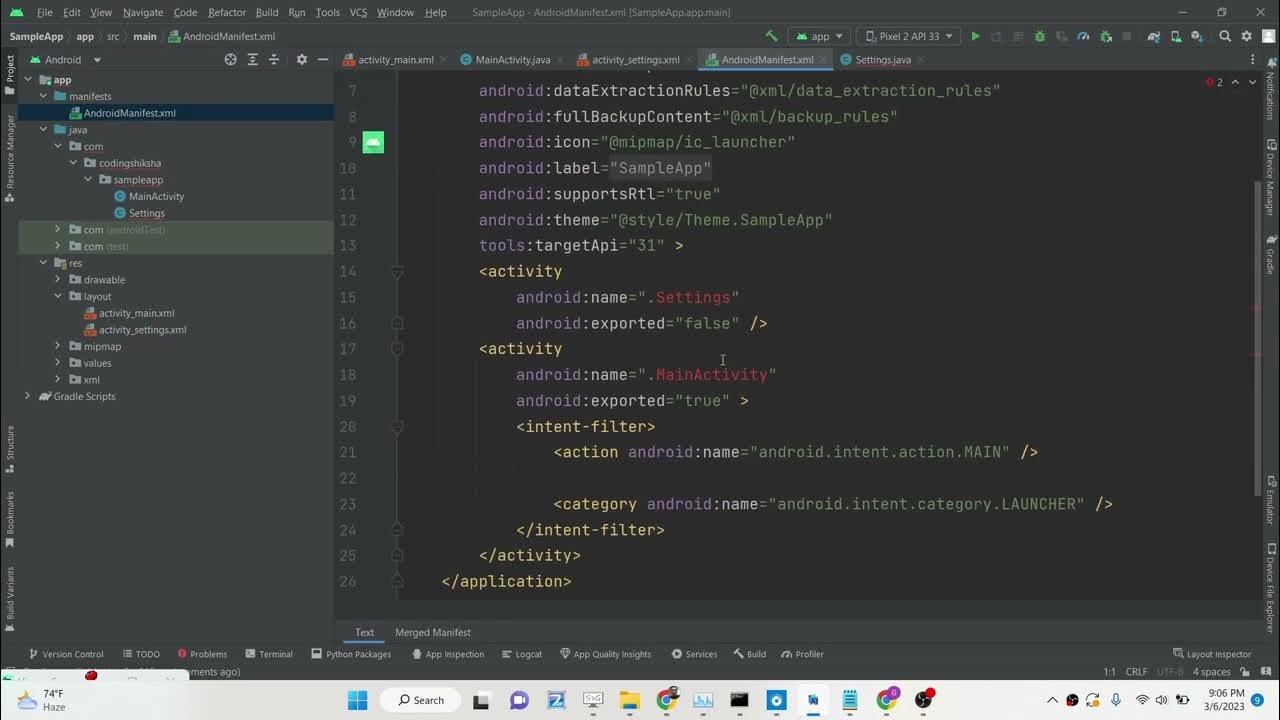
Task: Open project panel options gear icon
Action: (x=302, y=60)
